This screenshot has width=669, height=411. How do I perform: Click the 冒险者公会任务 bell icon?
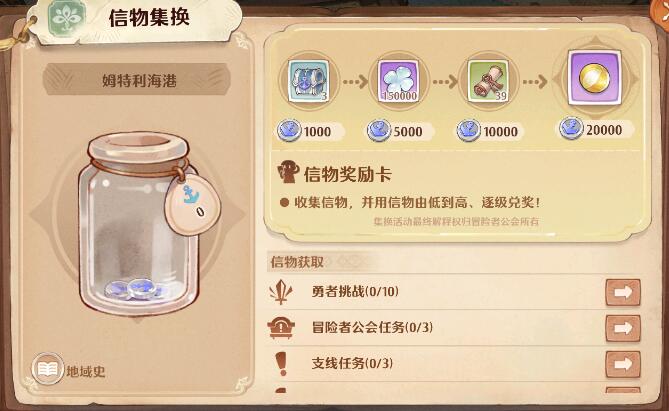pos(281,328)
